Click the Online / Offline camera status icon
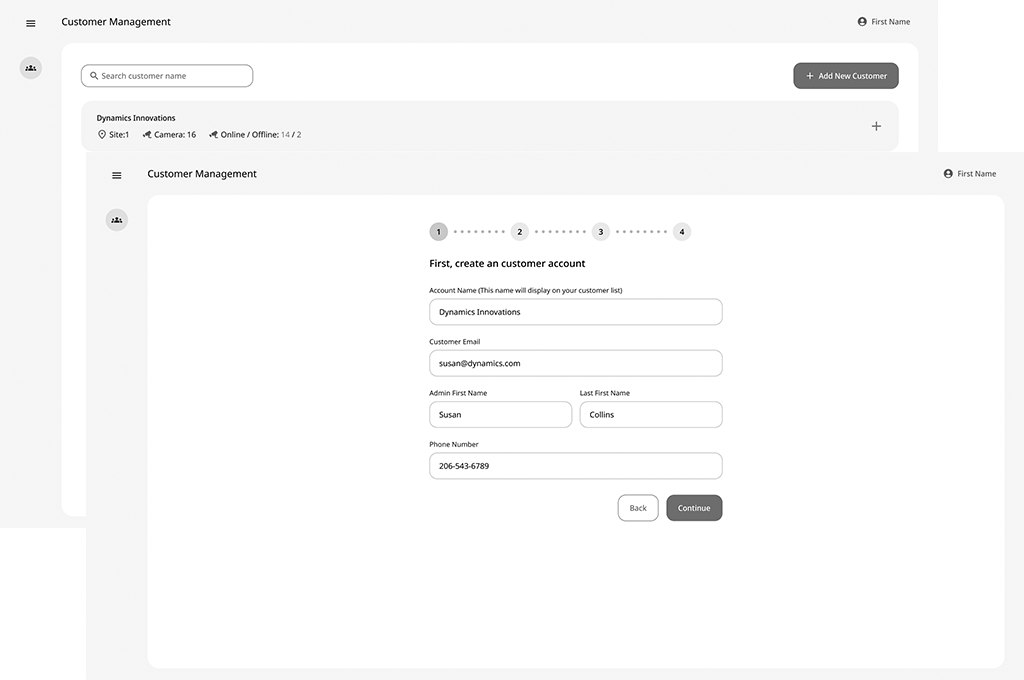 (213, 134)
